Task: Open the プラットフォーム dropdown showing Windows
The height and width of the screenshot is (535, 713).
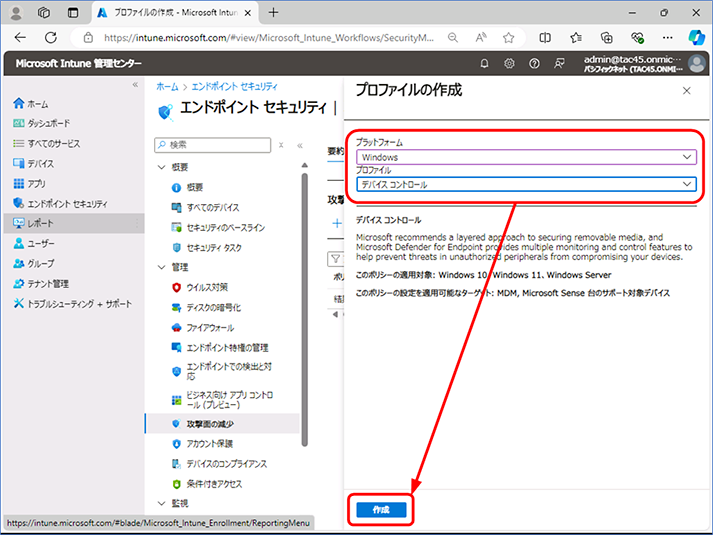Action: [526, 157]
